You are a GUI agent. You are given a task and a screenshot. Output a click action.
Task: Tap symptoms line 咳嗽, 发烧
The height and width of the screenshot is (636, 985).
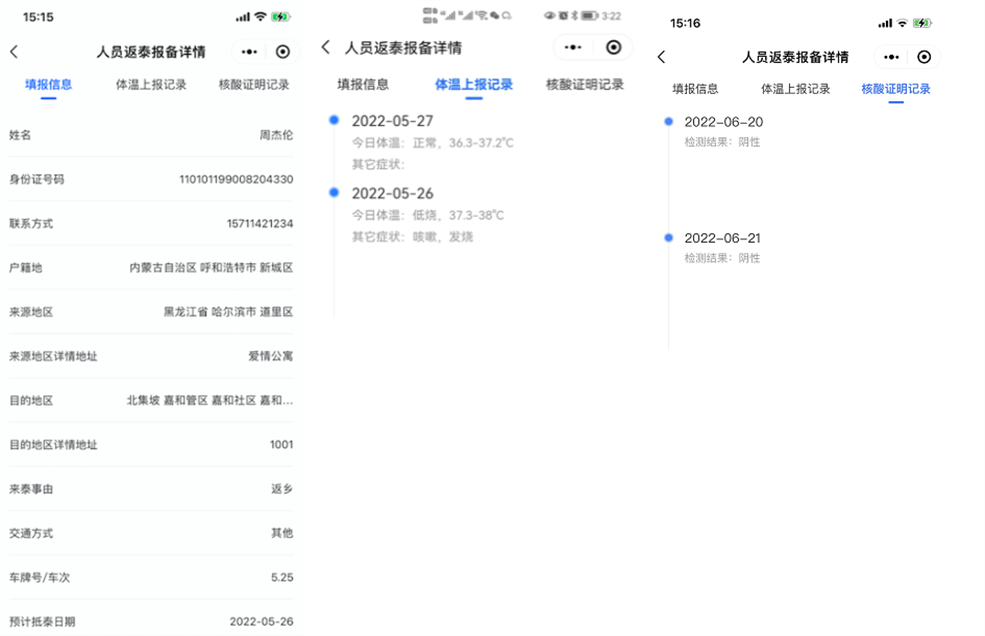[412, 237]
